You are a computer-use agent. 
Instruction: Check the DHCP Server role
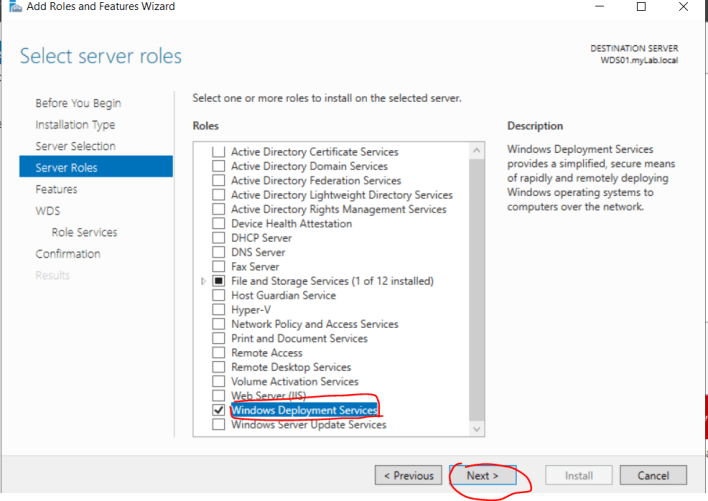pyautogui.click(x=219, y=238)
